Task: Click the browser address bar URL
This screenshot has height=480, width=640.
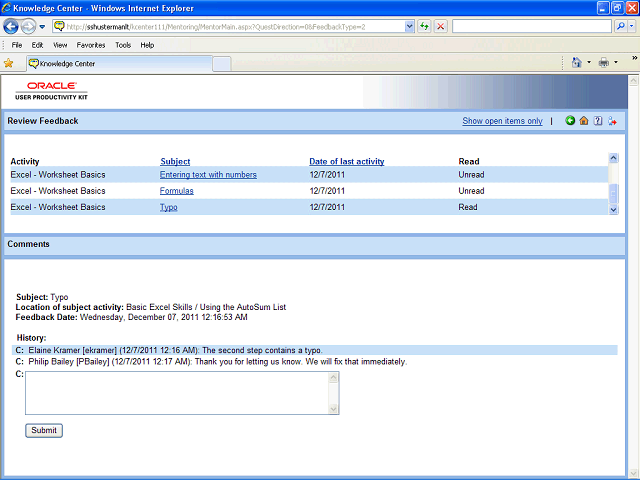Action: (x=229, y=27)
